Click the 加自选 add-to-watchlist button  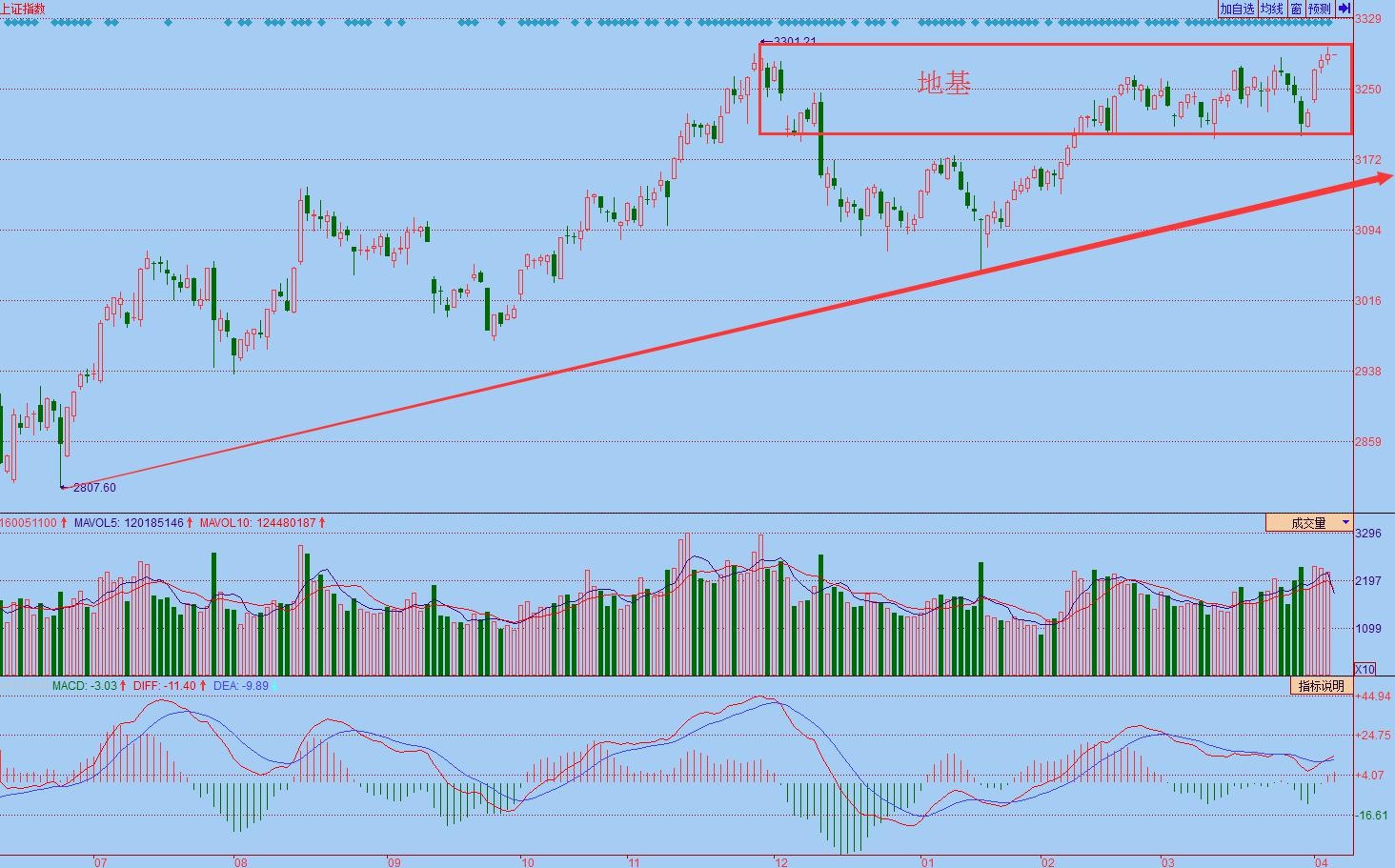(1237, 9)
